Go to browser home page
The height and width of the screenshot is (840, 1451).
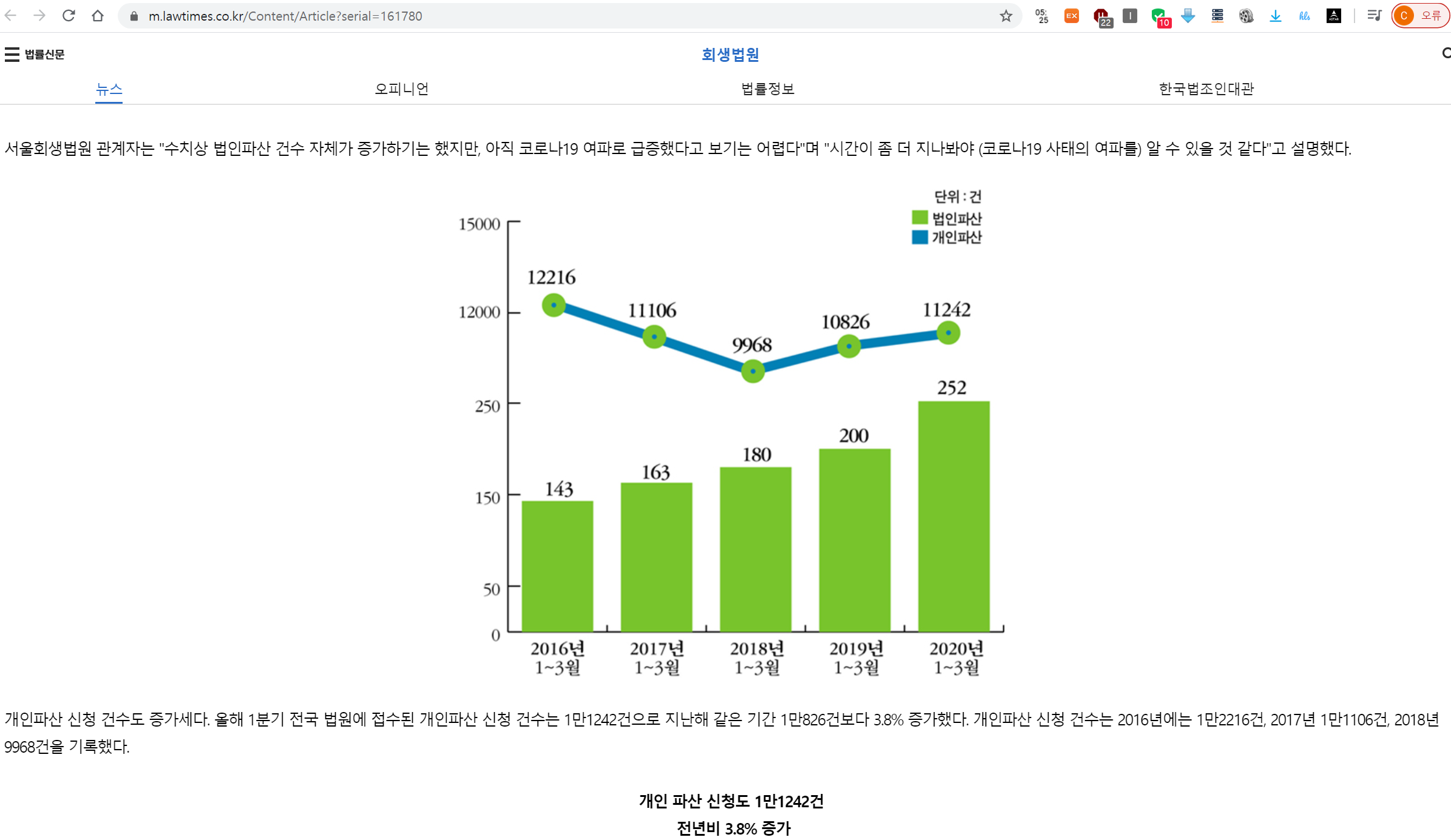pos(97,16)
